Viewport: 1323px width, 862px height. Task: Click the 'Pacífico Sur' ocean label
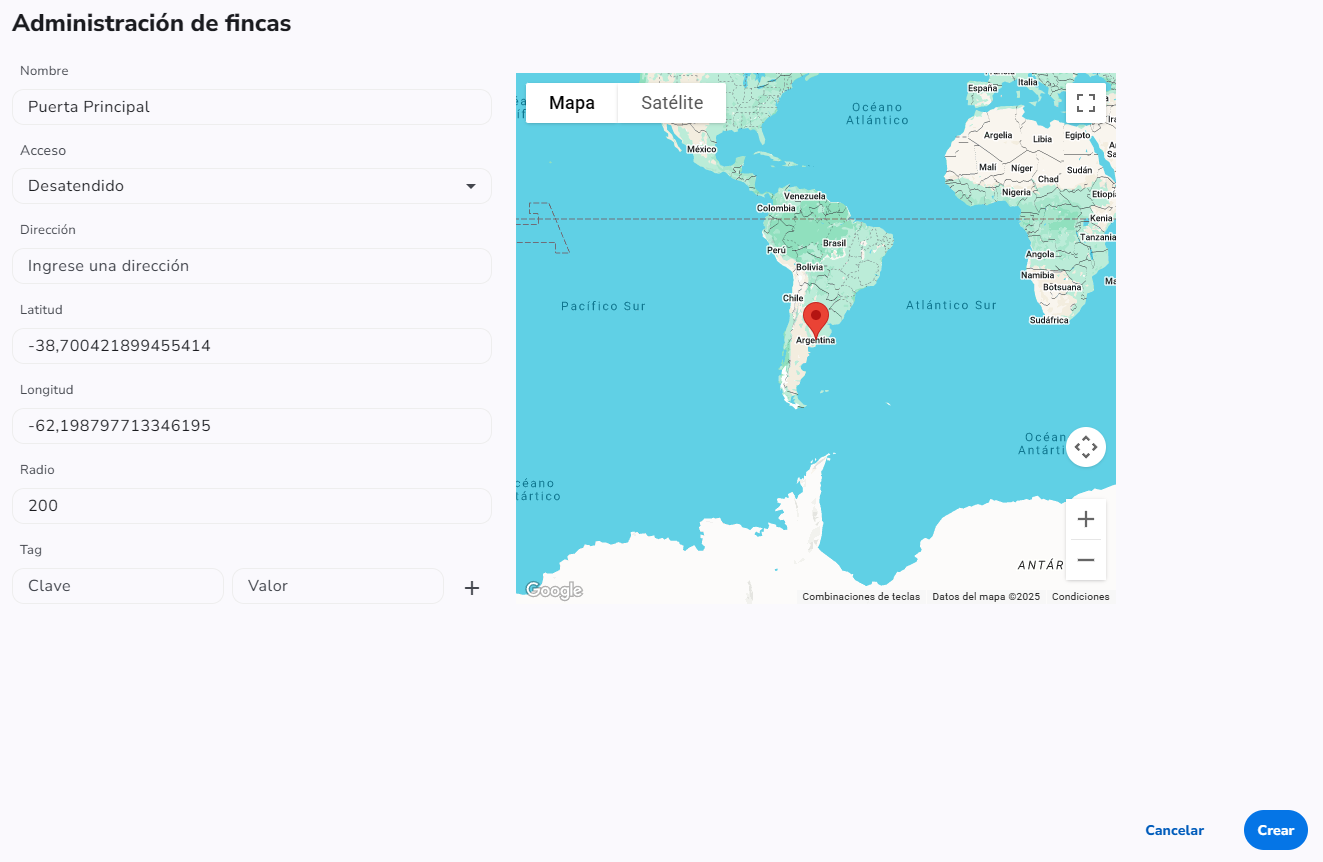tap(604, 306)
